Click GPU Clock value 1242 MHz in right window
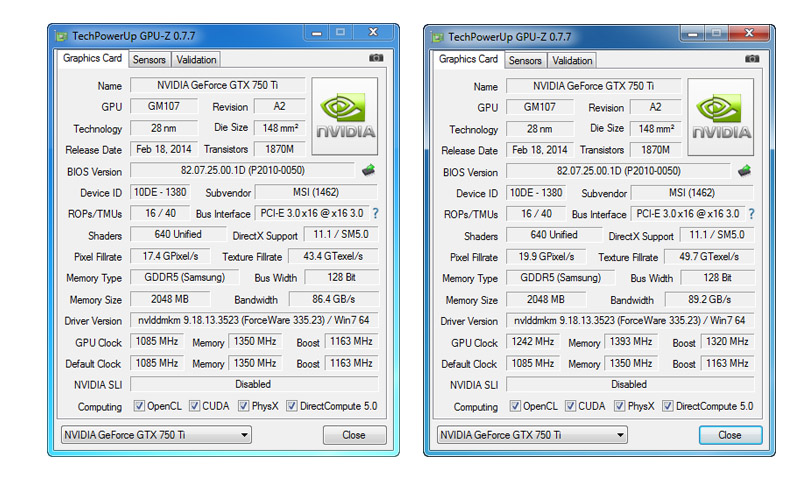800x495 pixels. (x=533, y=342)
